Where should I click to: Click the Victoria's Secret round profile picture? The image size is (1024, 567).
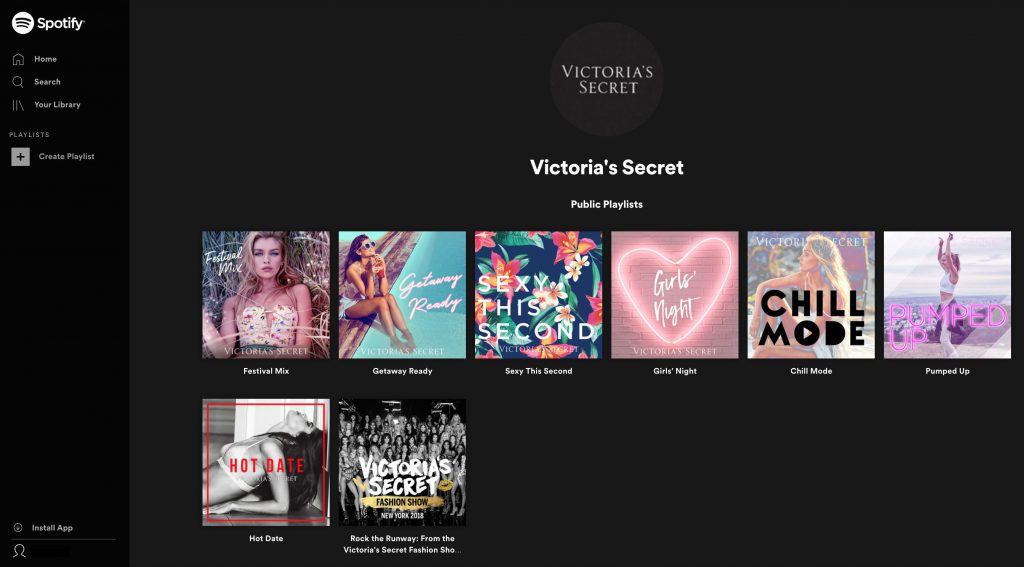tap(607, 79)
